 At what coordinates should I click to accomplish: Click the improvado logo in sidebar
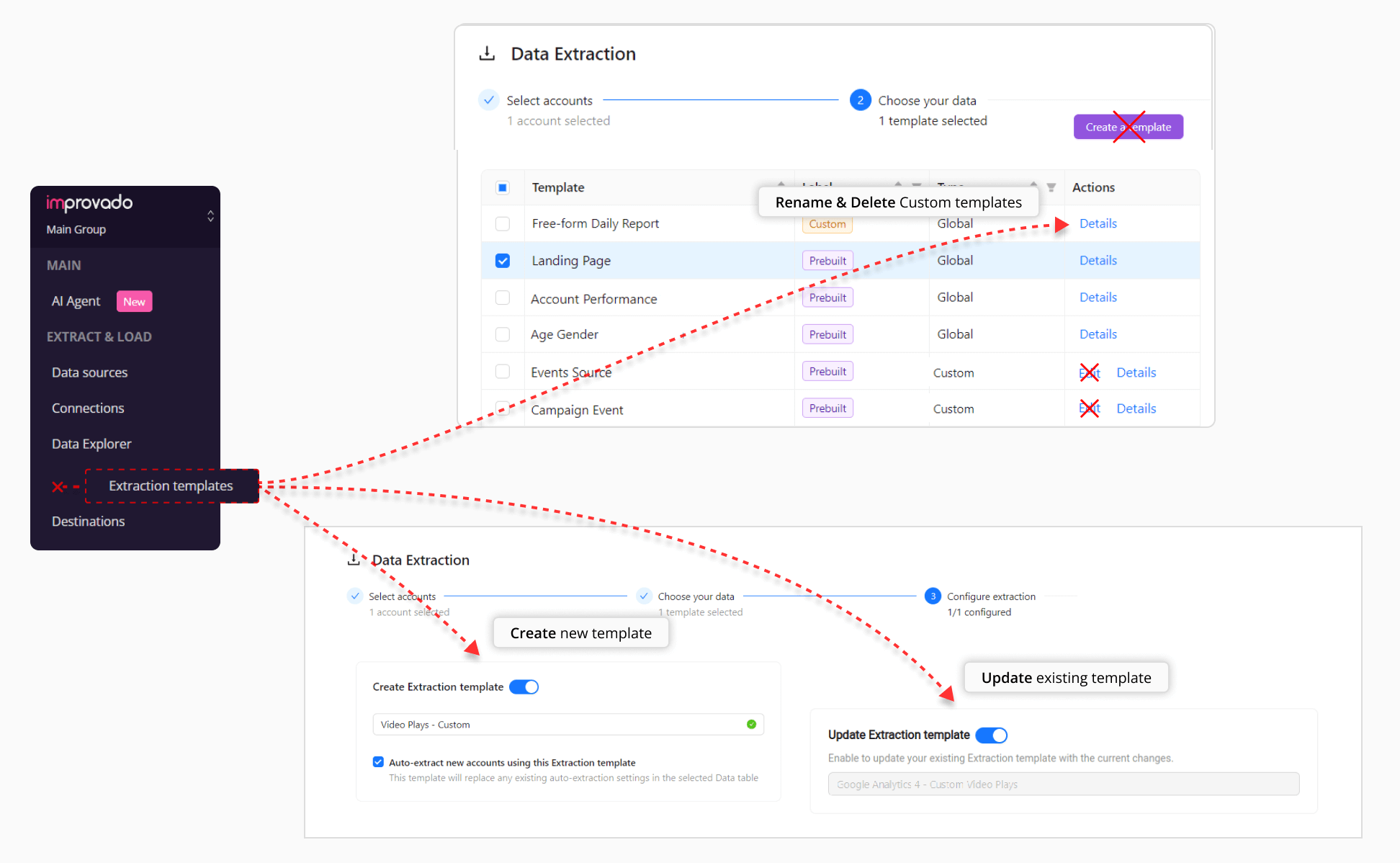tap(89, 202)
